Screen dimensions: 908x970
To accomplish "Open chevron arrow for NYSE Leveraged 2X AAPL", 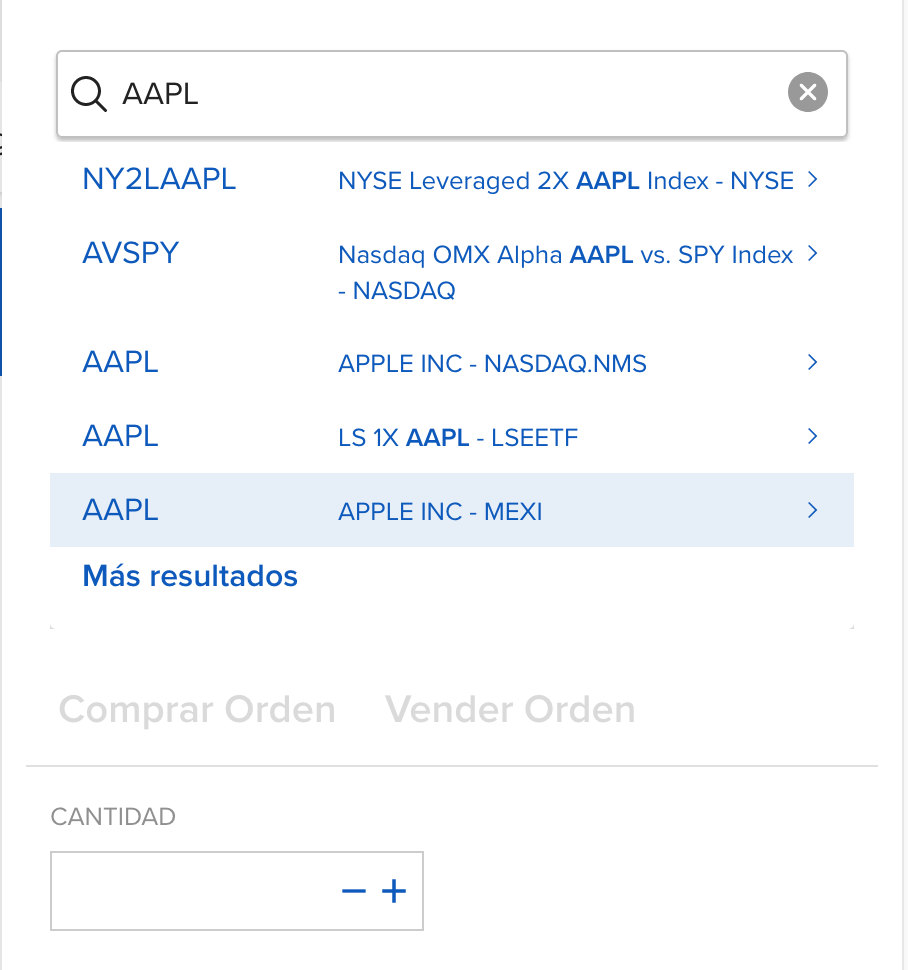I will pos(813,180).
